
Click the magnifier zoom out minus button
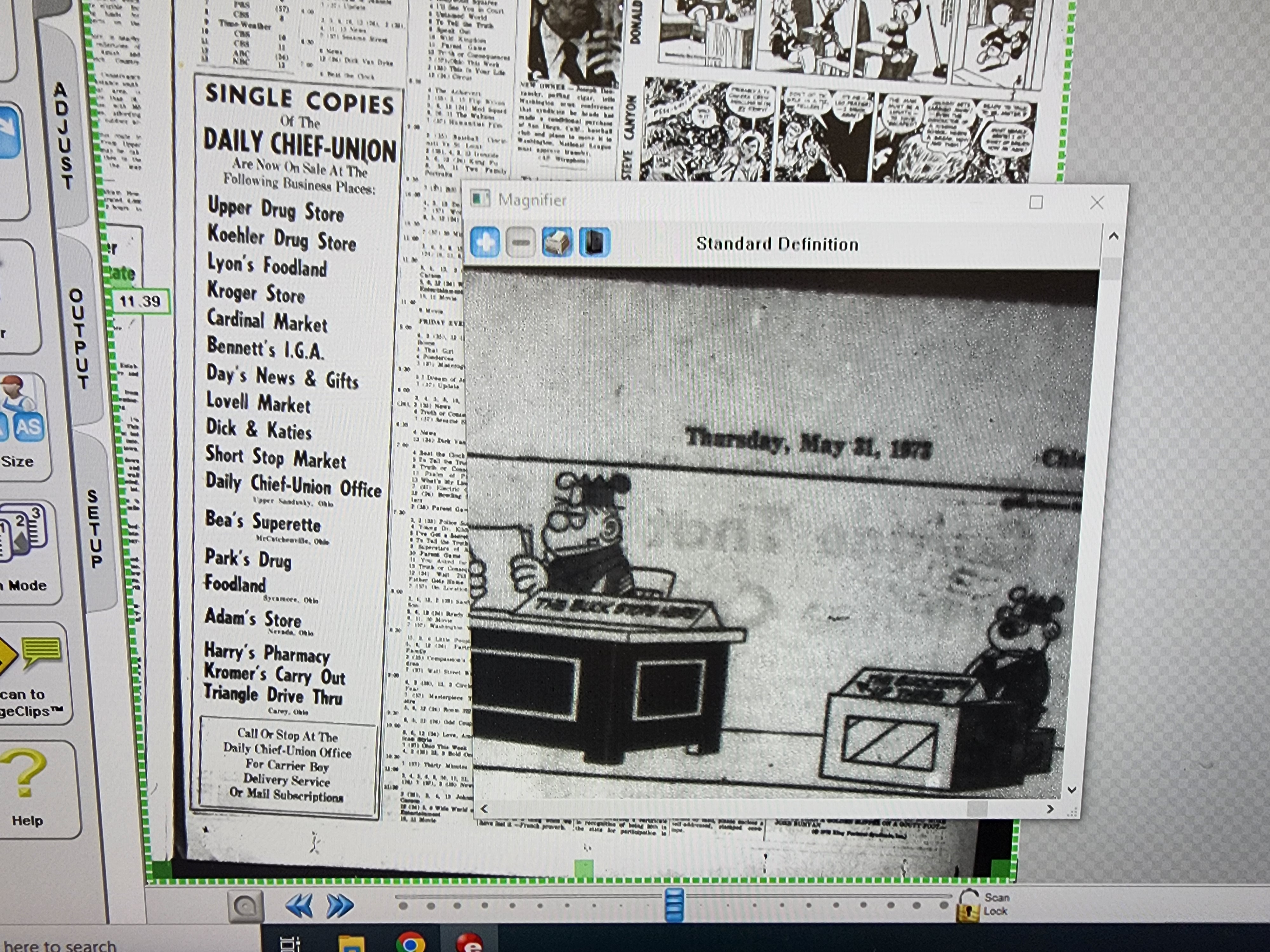pos(521,242)
